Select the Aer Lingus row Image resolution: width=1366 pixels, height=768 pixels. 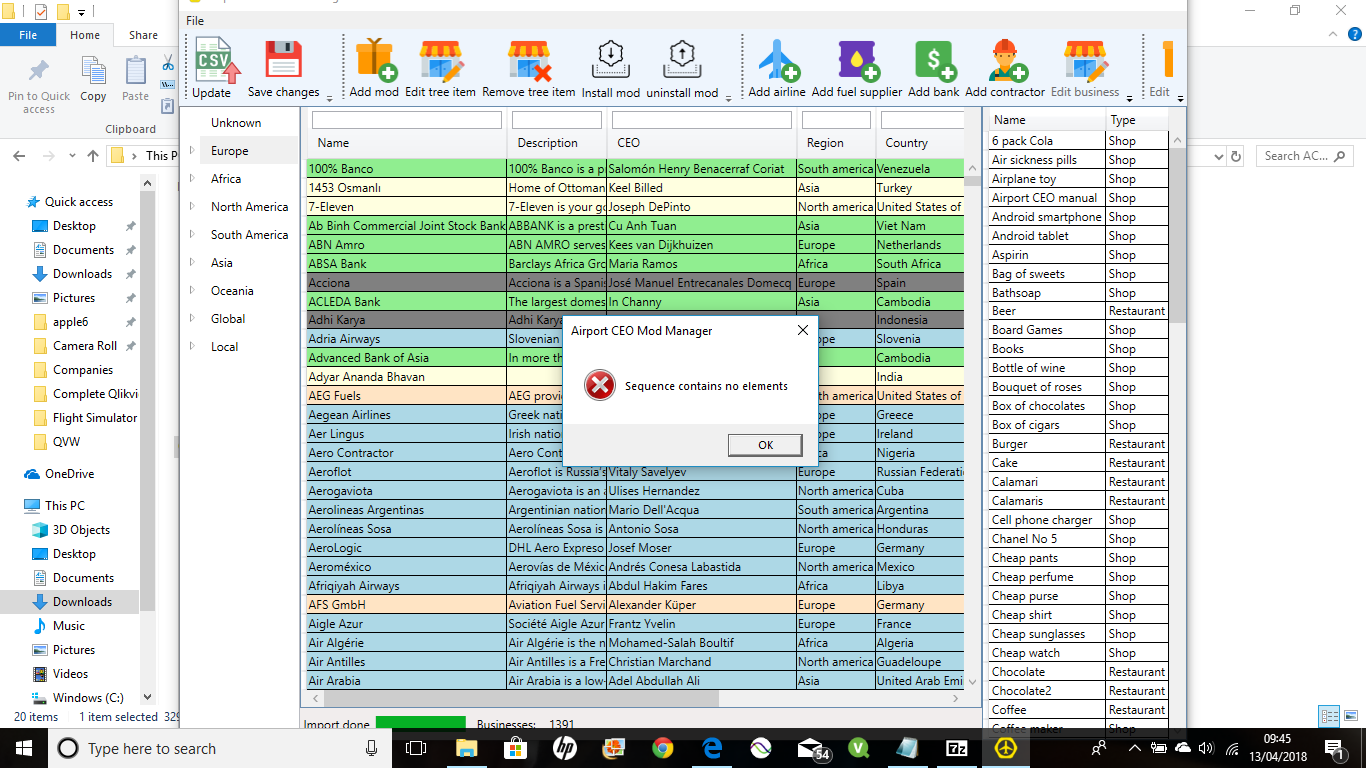click(x=635, y=434)
